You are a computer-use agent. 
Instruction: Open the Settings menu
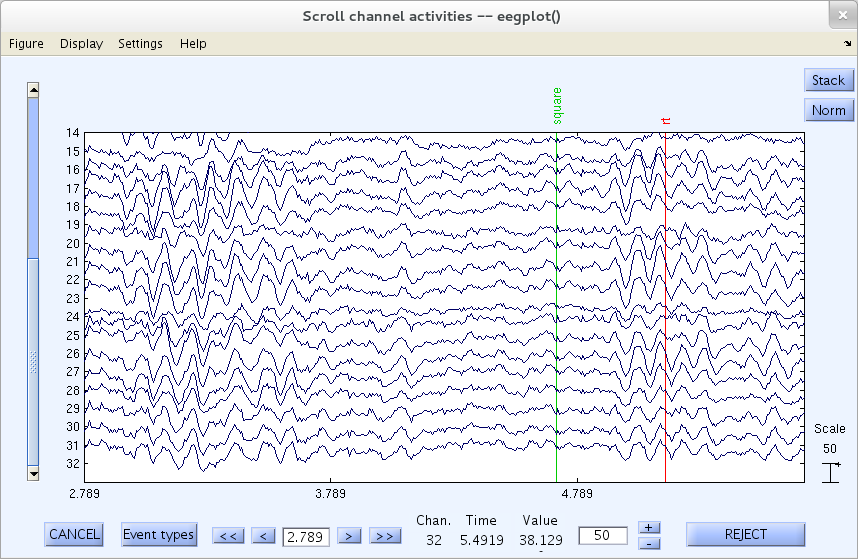click(x=140, y=44)
